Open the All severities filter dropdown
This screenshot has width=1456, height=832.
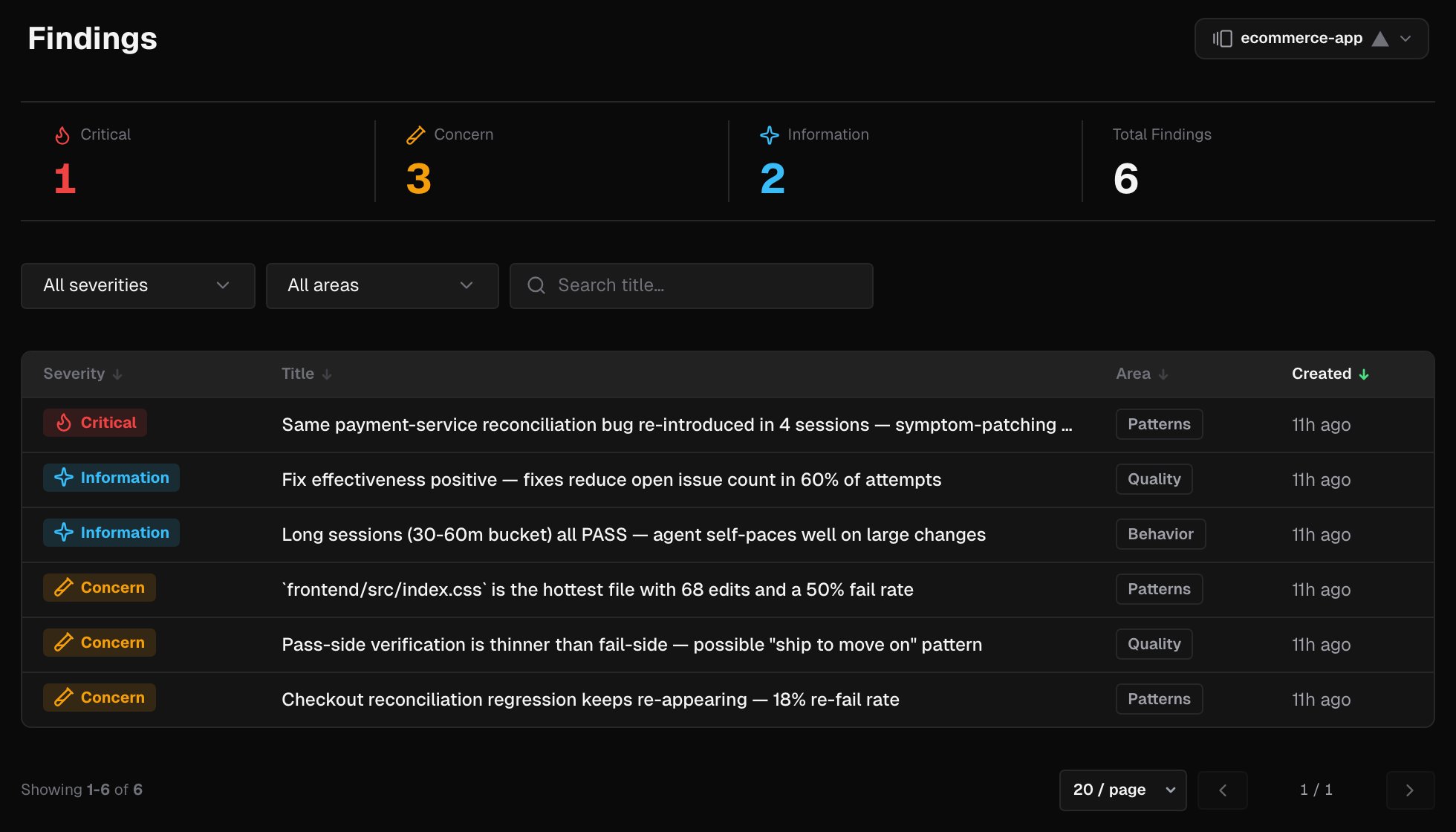click(x=138, y=286)
